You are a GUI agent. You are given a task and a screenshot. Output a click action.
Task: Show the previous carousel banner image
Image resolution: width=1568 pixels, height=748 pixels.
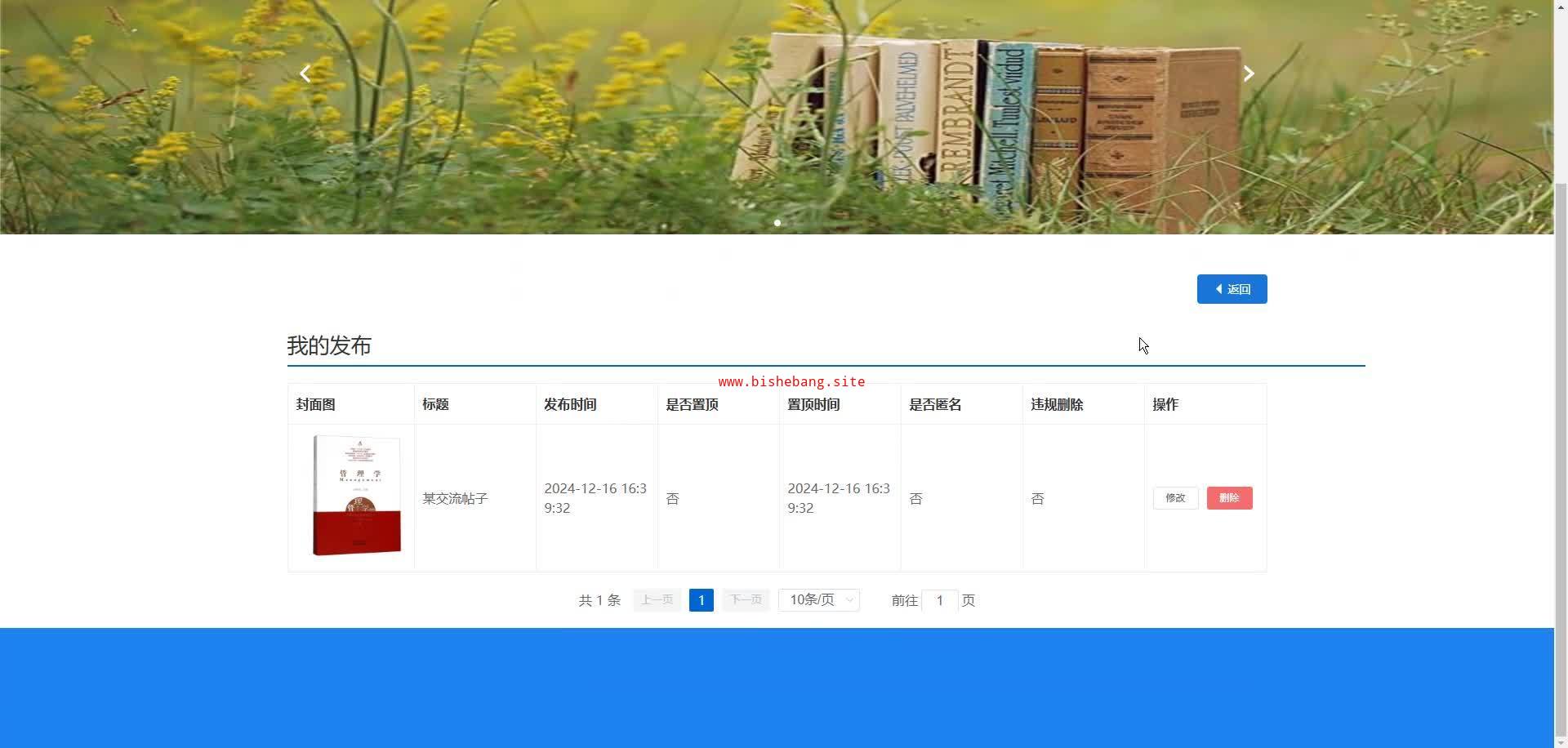(x=305, y=74)
